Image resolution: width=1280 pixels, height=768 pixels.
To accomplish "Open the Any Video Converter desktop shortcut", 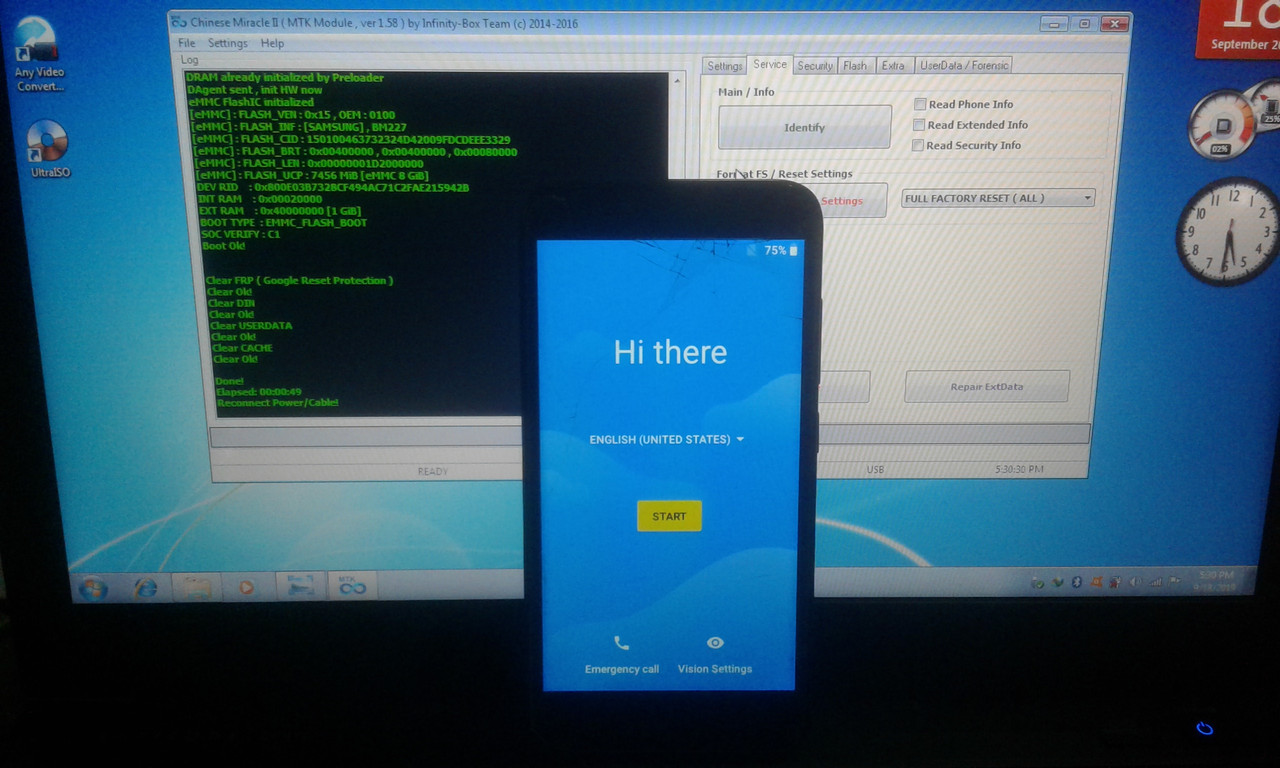I will 39,55.
